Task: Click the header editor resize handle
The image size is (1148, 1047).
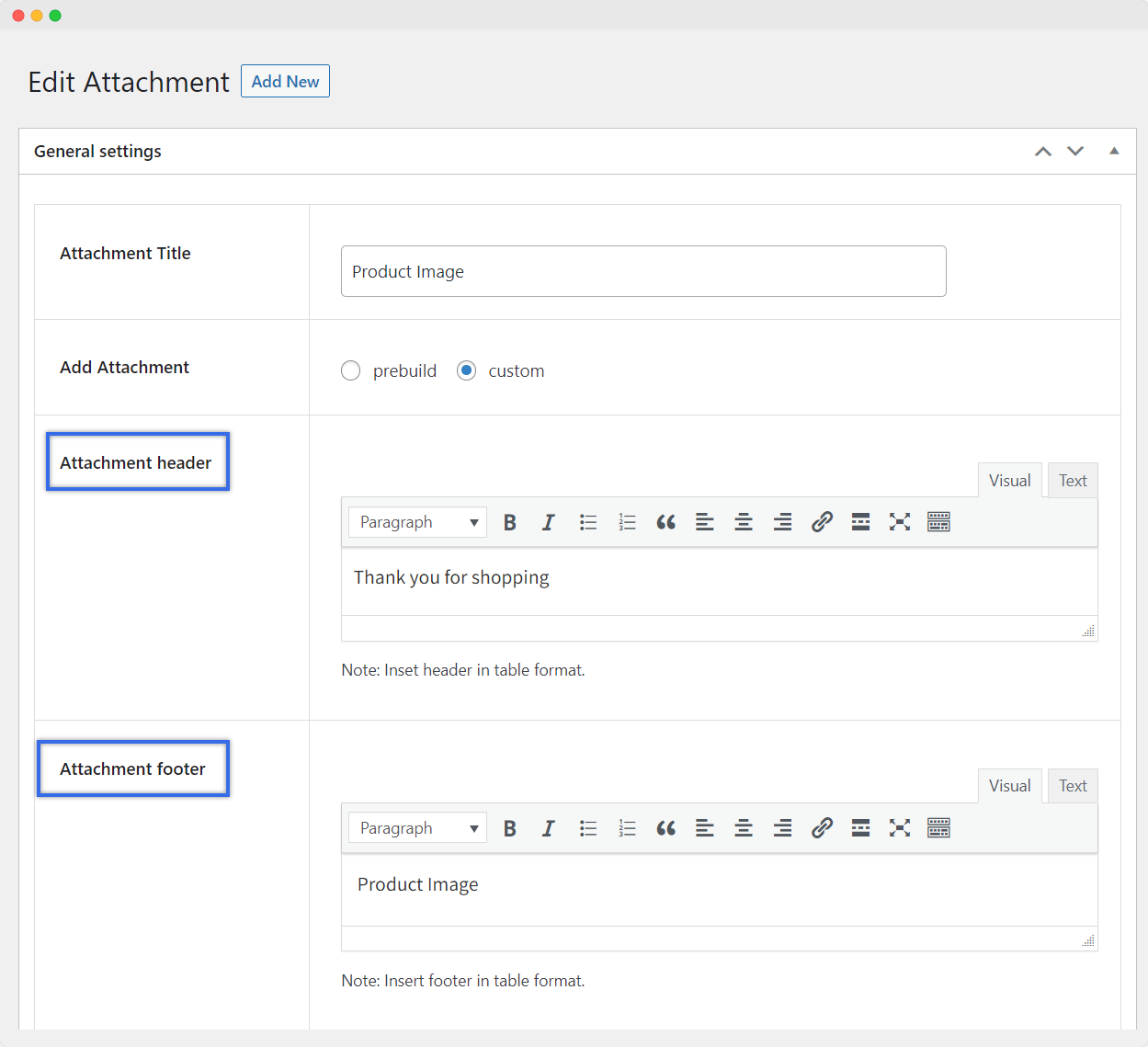Action: [x=1088, y=632]
